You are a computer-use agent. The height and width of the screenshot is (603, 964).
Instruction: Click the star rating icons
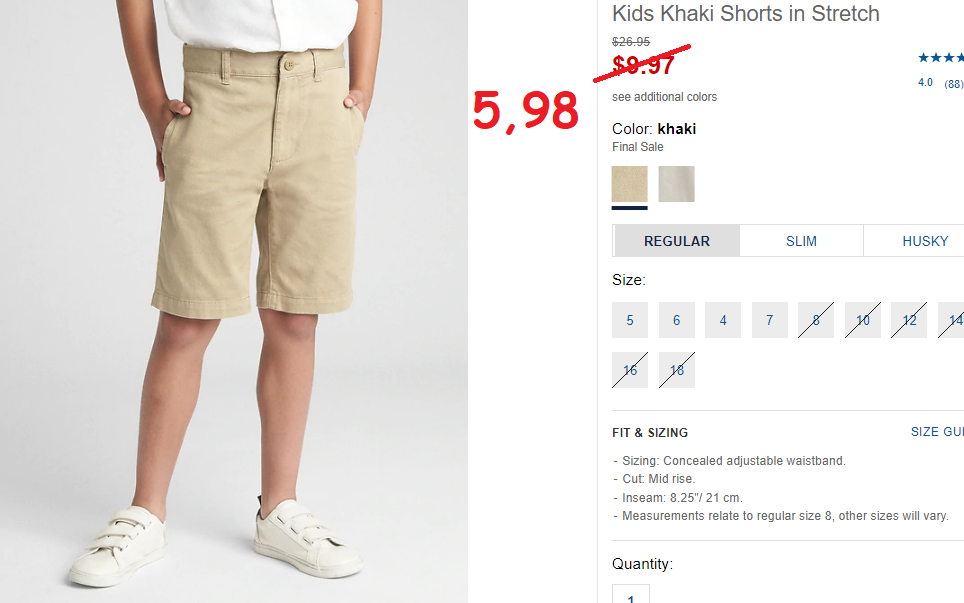941,58
